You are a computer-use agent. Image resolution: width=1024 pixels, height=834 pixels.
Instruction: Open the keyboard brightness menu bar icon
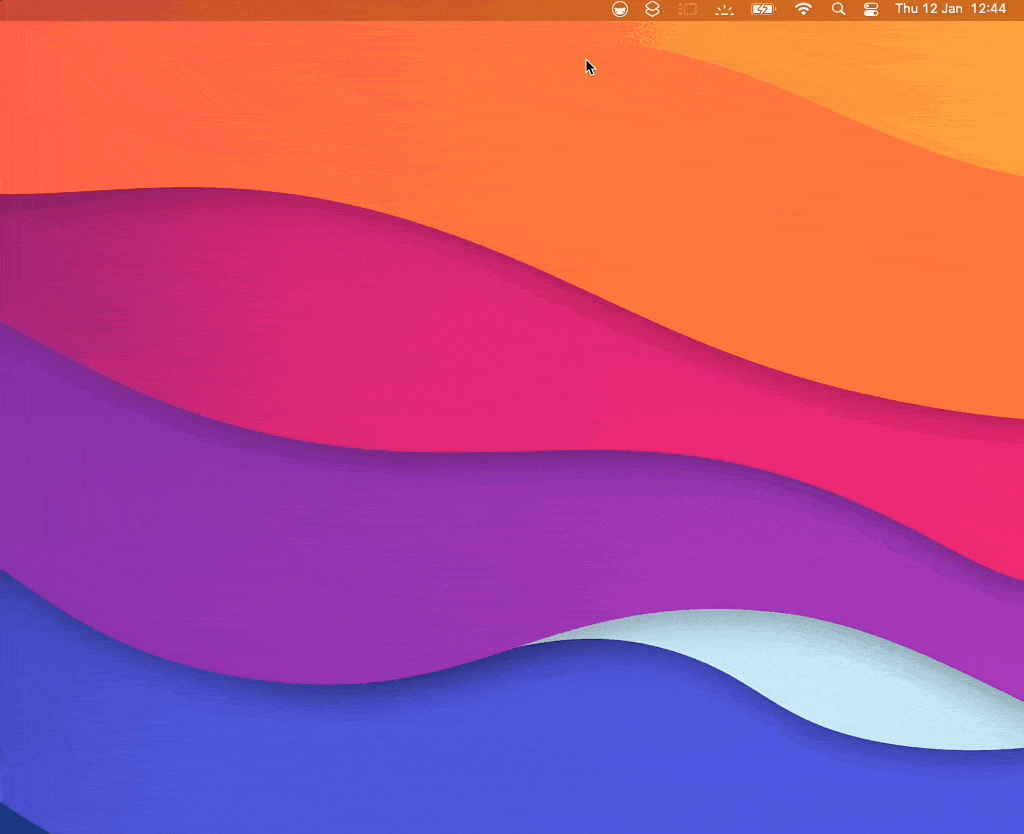pyautogui.click(x=724, y=9)
